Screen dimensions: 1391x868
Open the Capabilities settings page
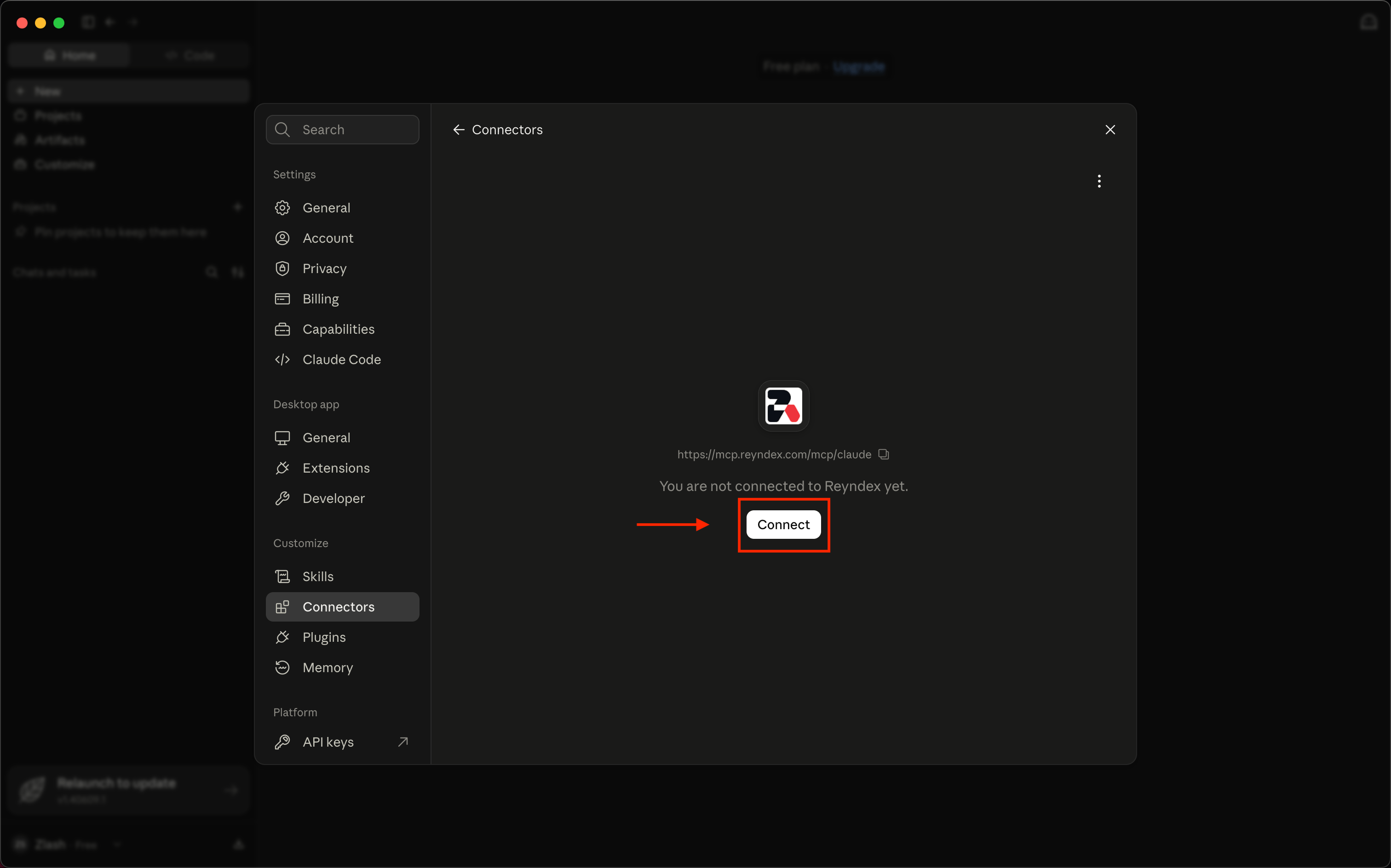coord(342,330)
